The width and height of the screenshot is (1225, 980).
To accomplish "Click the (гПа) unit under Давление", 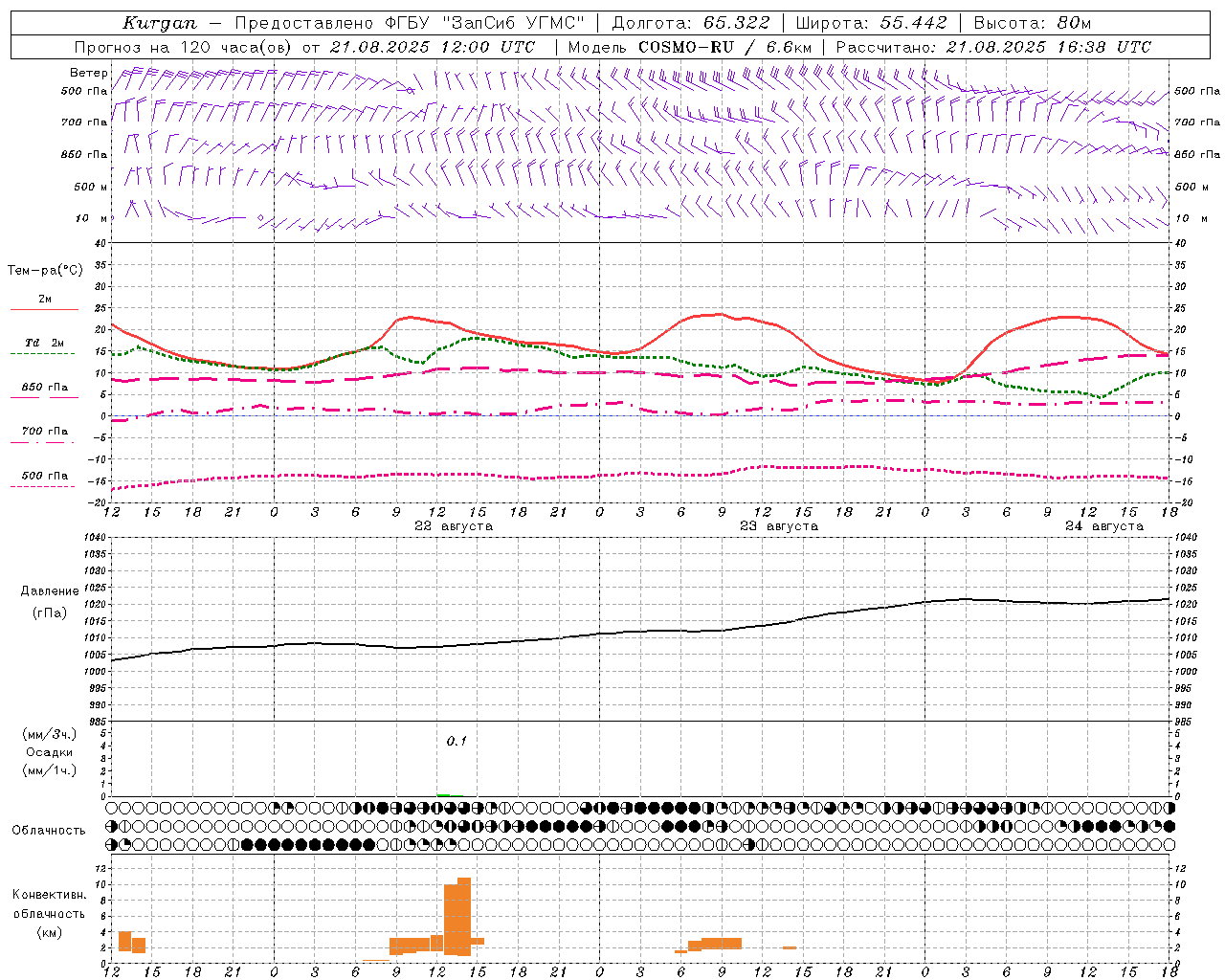I will [50, 612].
